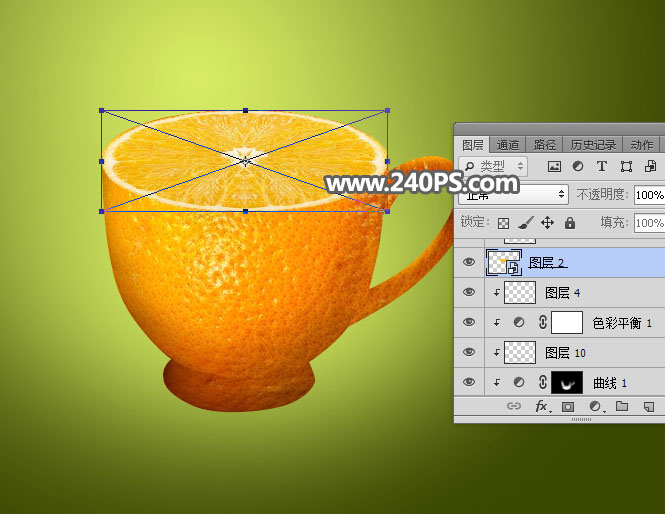
Task: Toggle visibility of 色彩平衡 1 layer
Action: coord(469,322)
